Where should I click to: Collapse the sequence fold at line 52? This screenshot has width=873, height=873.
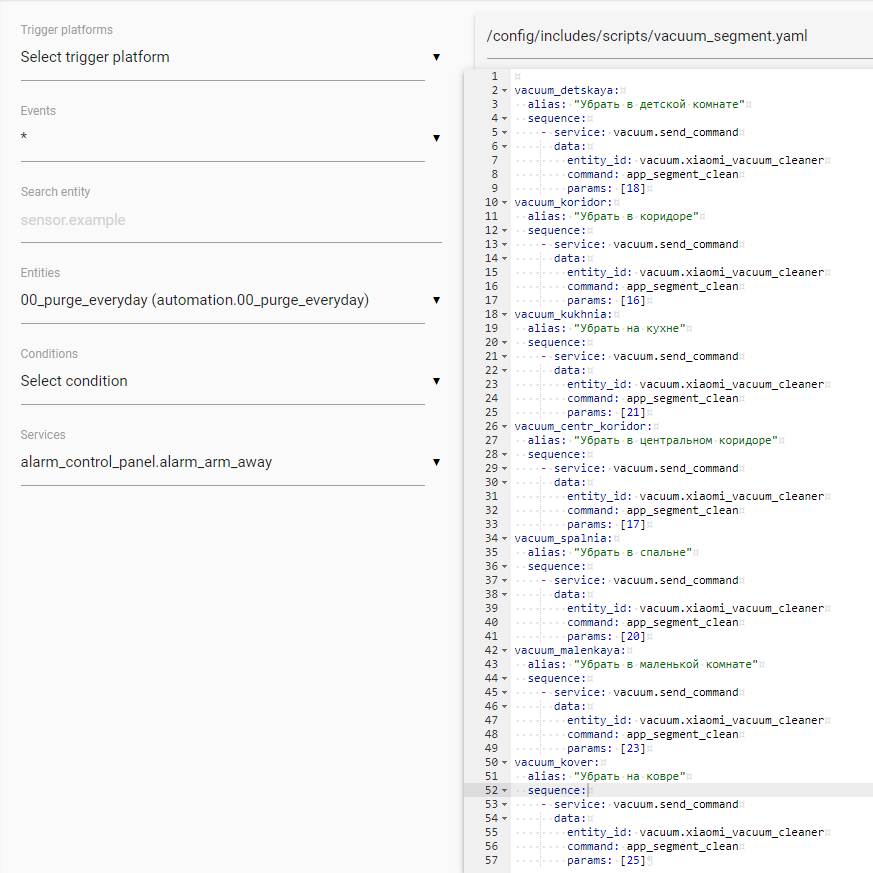tap(504, 790)
